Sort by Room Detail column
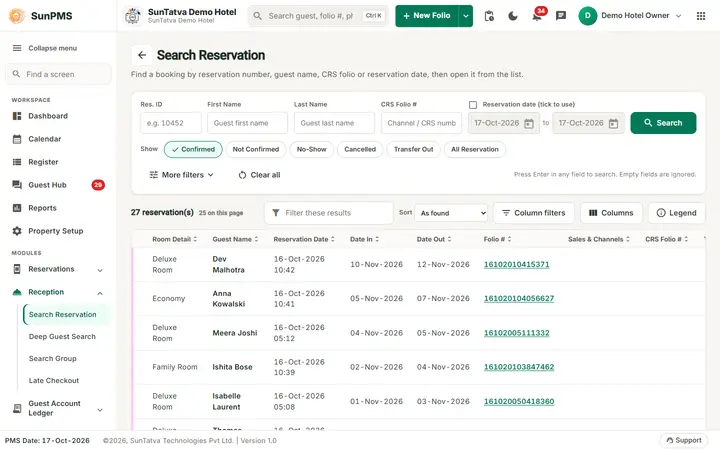 [174, 239]
